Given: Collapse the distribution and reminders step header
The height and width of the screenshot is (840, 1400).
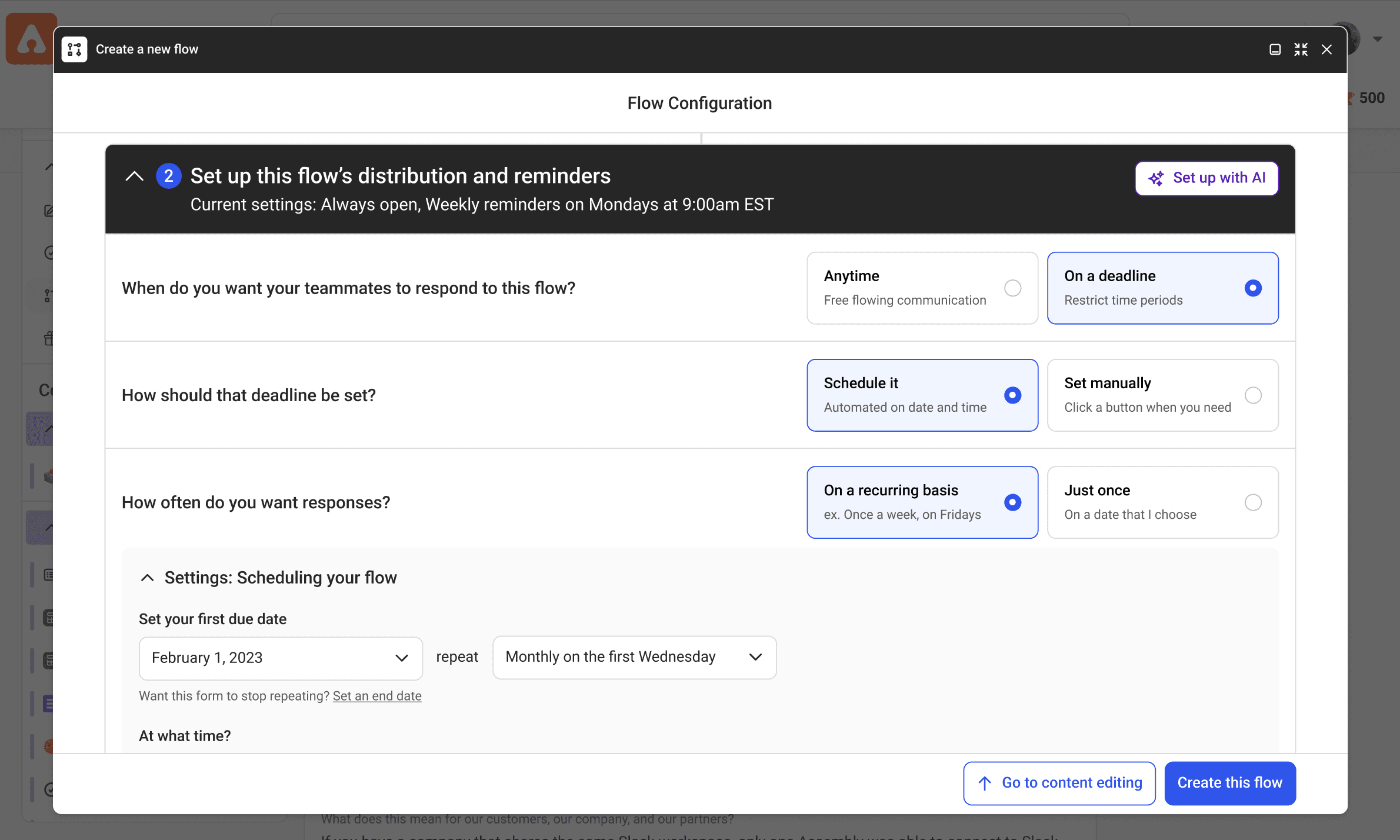Looking at the screenshot, I should coord(135,176).
